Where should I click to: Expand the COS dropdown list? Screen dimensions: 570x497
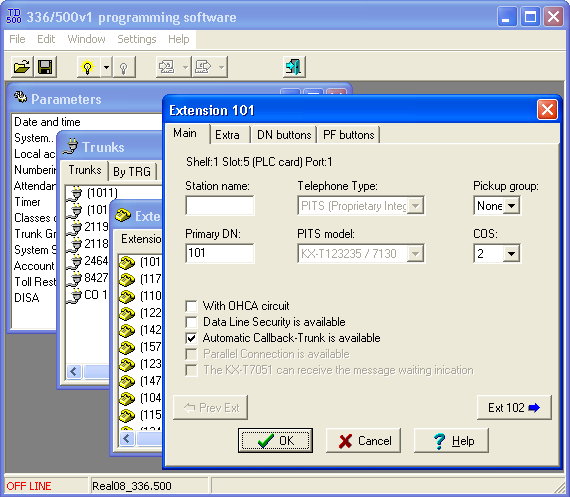pyautogui.click(x=511, y=253)
